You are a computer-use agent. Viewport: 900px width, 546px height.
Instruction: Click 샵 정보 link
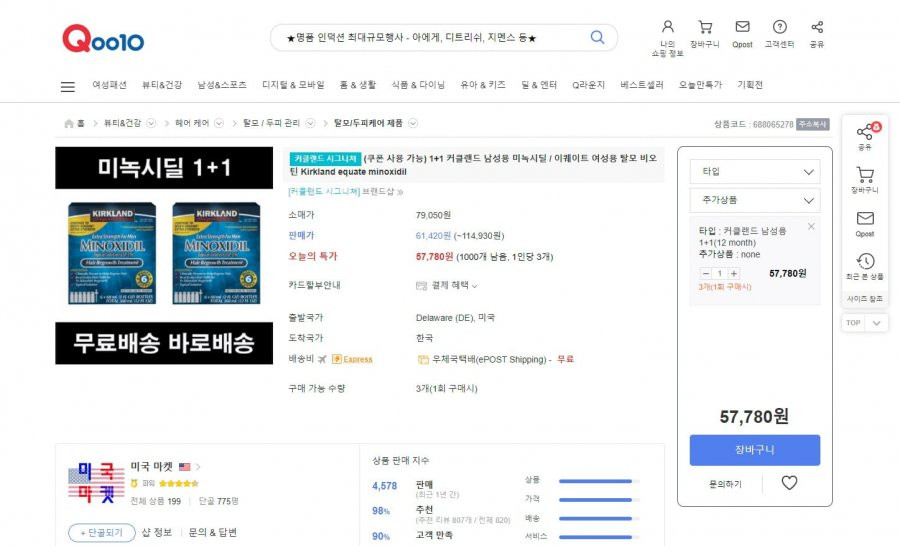point(157,532)
